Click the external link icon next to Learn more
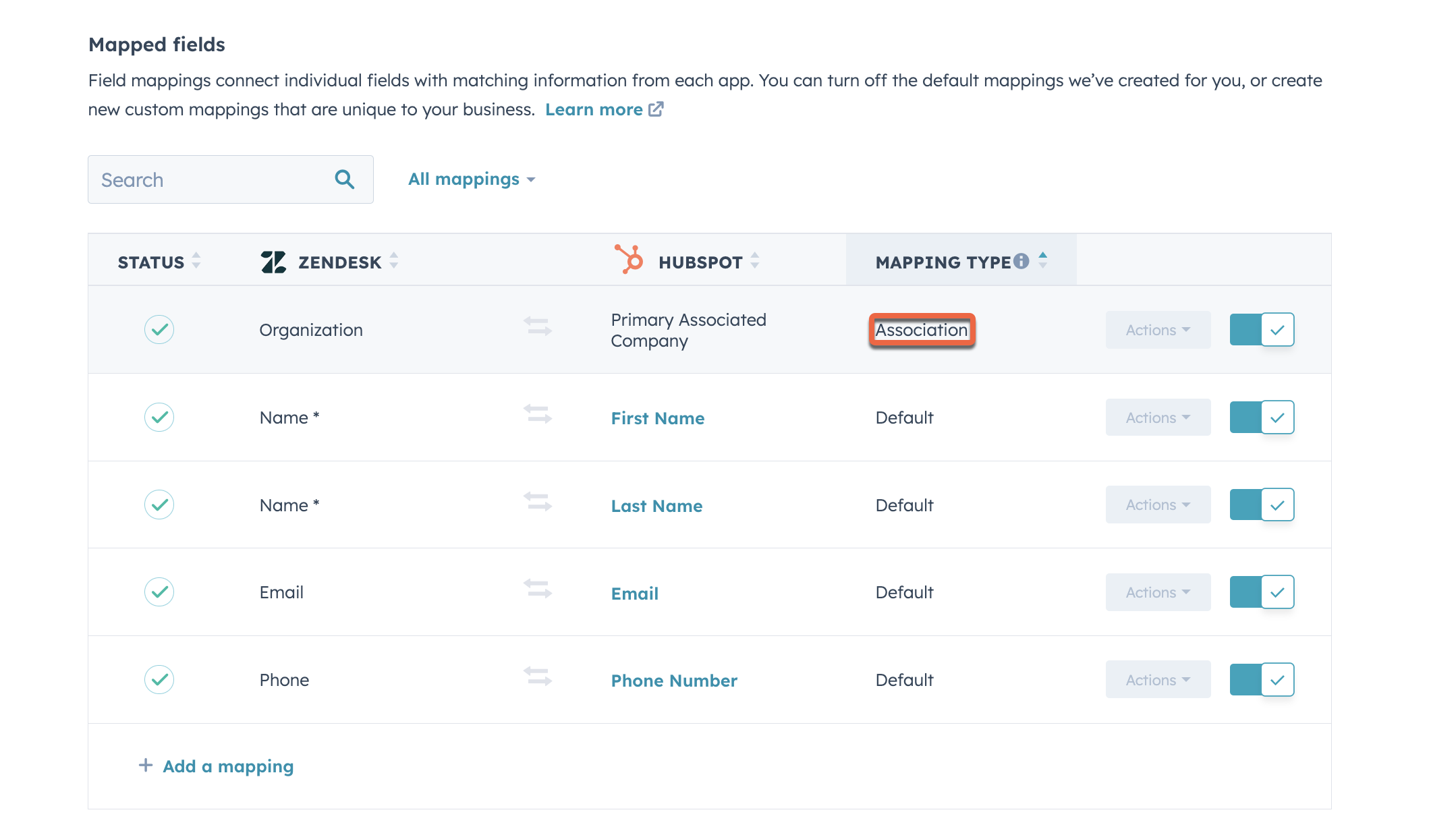 (655, 109)
